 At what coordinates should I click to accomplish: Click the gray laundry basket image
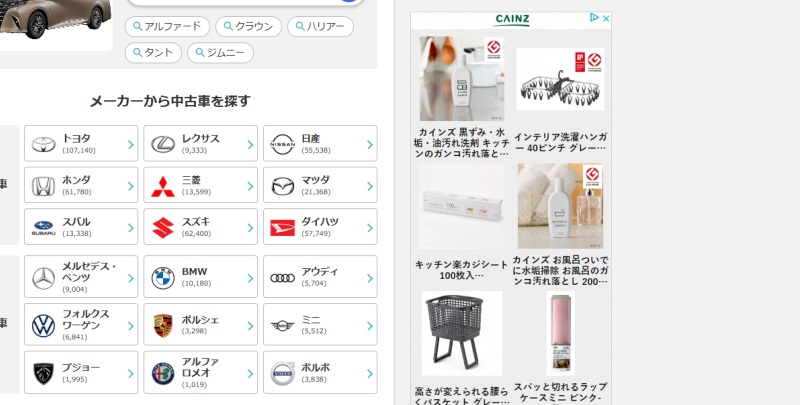click(462, 333)
